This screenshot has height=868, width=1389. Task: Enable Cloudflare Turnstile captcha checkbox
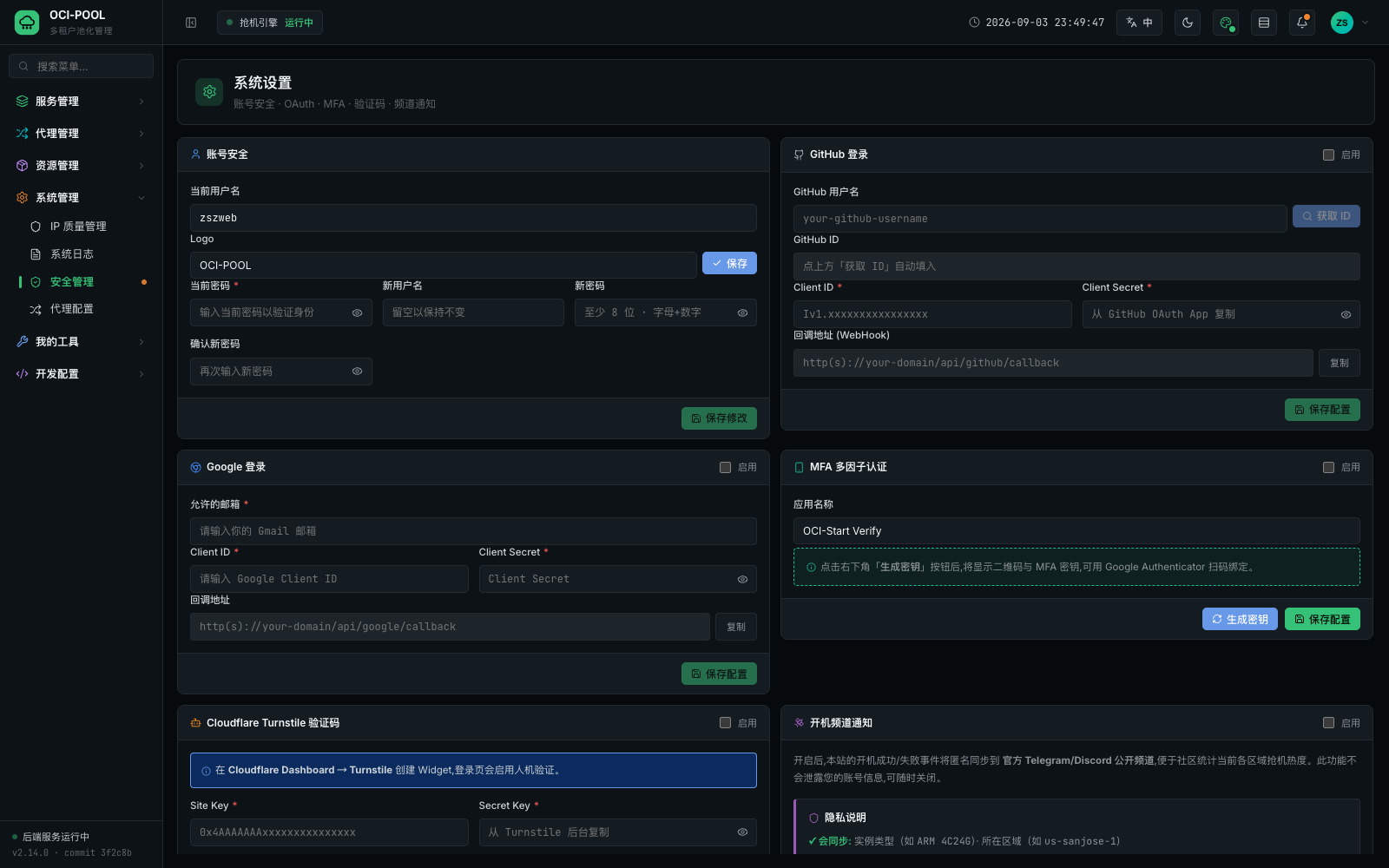[725, 722]
